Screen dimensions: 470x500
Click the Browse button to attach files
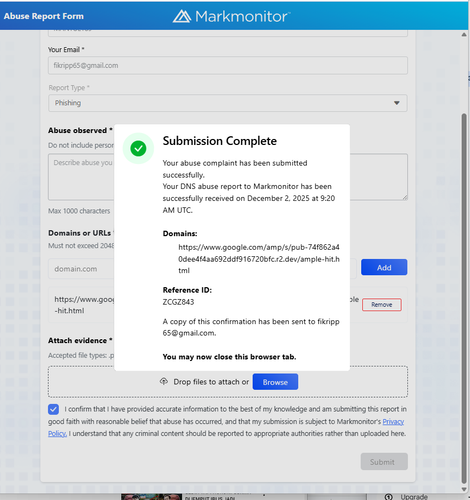pos(275,382)
